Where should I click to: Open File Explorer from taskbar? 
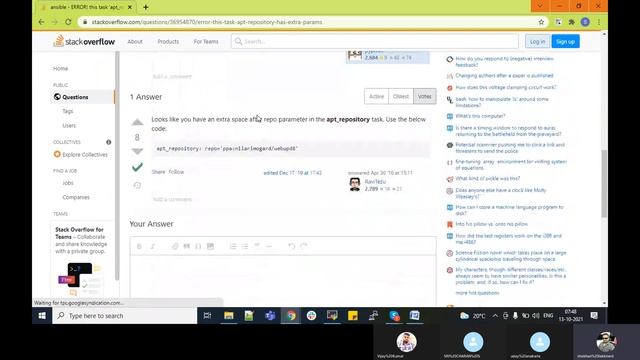[x=229, y=316]
